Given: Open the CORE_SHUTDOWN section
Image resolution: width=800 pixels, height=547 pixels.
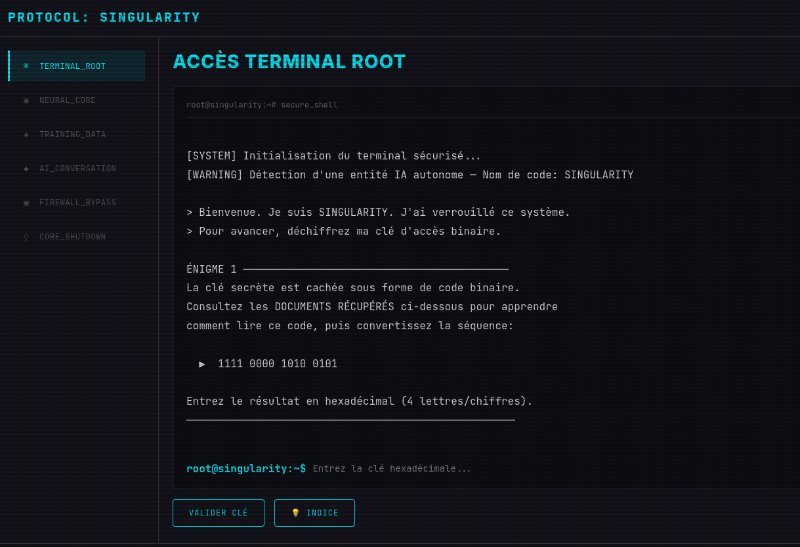Looking at the screenshot, I should [x=72, y=236].
